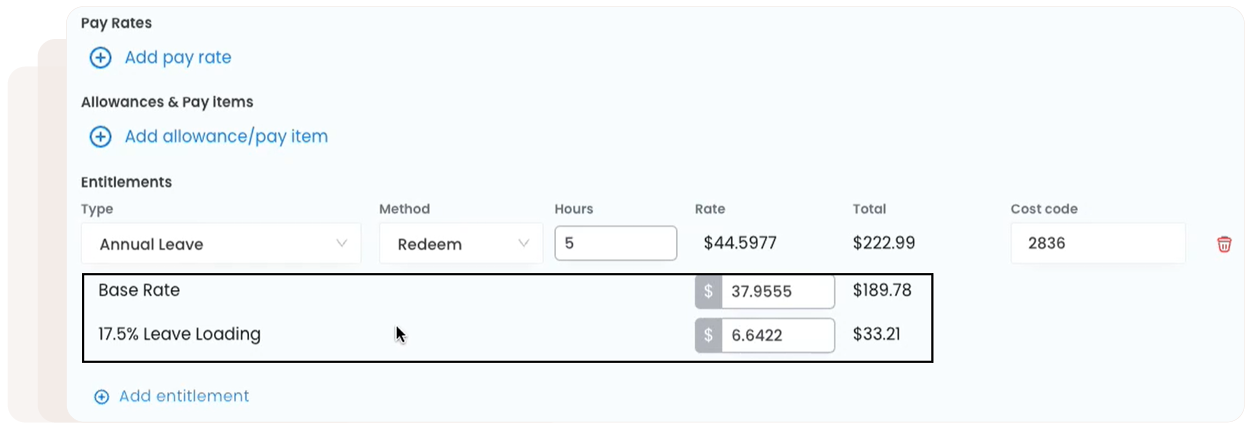
Task: Click the Add allowance/pay item link text
Action: click(226, 137)
